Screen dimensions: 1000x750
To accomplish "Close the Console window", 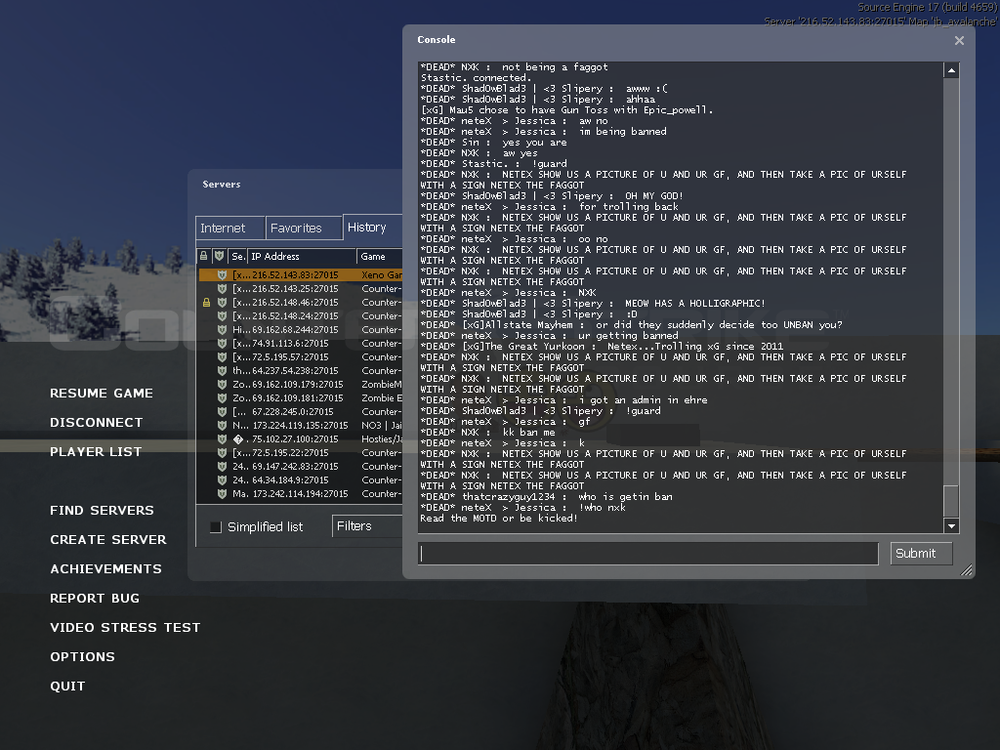I will pos(959,40).
